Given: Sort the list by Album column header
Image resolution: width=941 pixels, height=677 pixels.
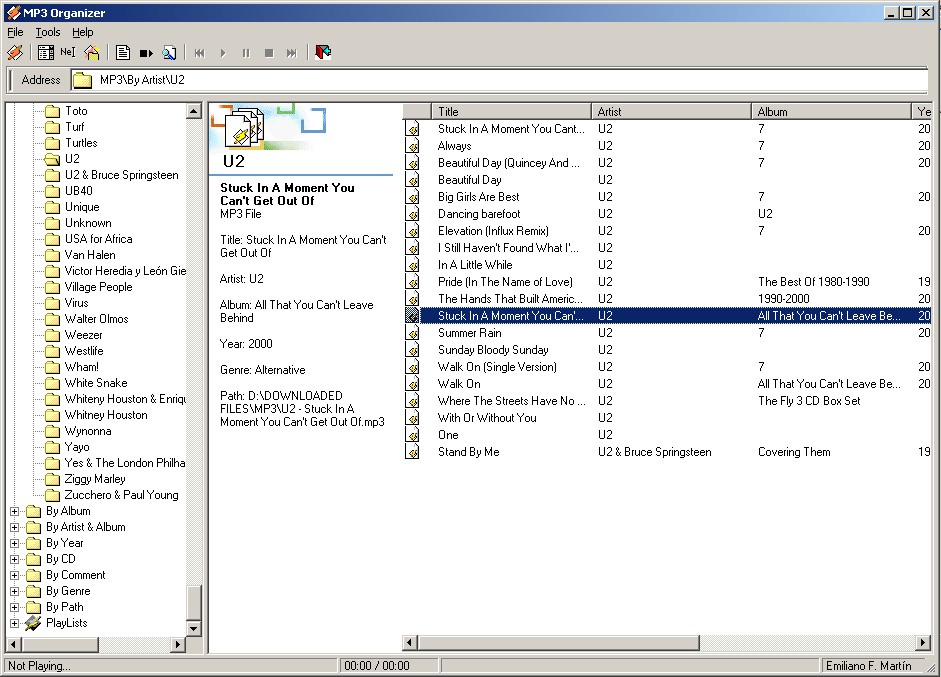Looking at the screenshot, I should 831,112.
